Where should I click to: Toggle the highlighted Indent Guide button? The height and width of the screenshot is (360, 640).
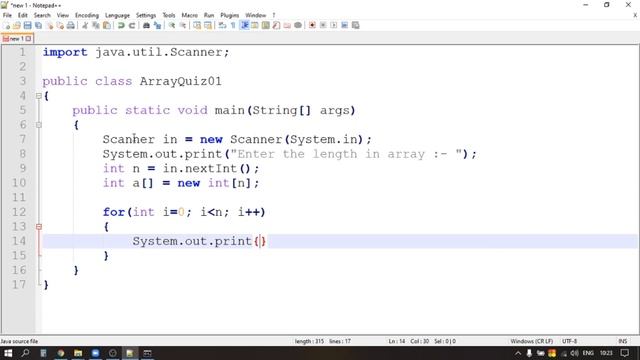tap(244, 25)
